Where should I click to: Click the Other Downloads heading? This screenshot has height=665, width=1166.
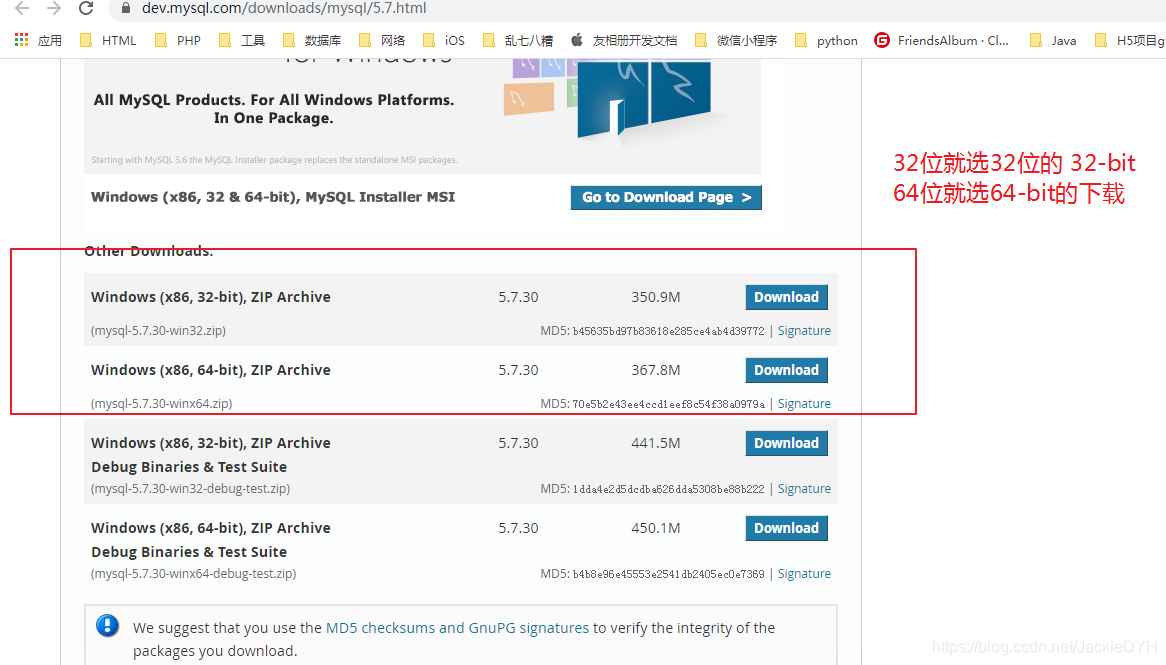(149, 251)
